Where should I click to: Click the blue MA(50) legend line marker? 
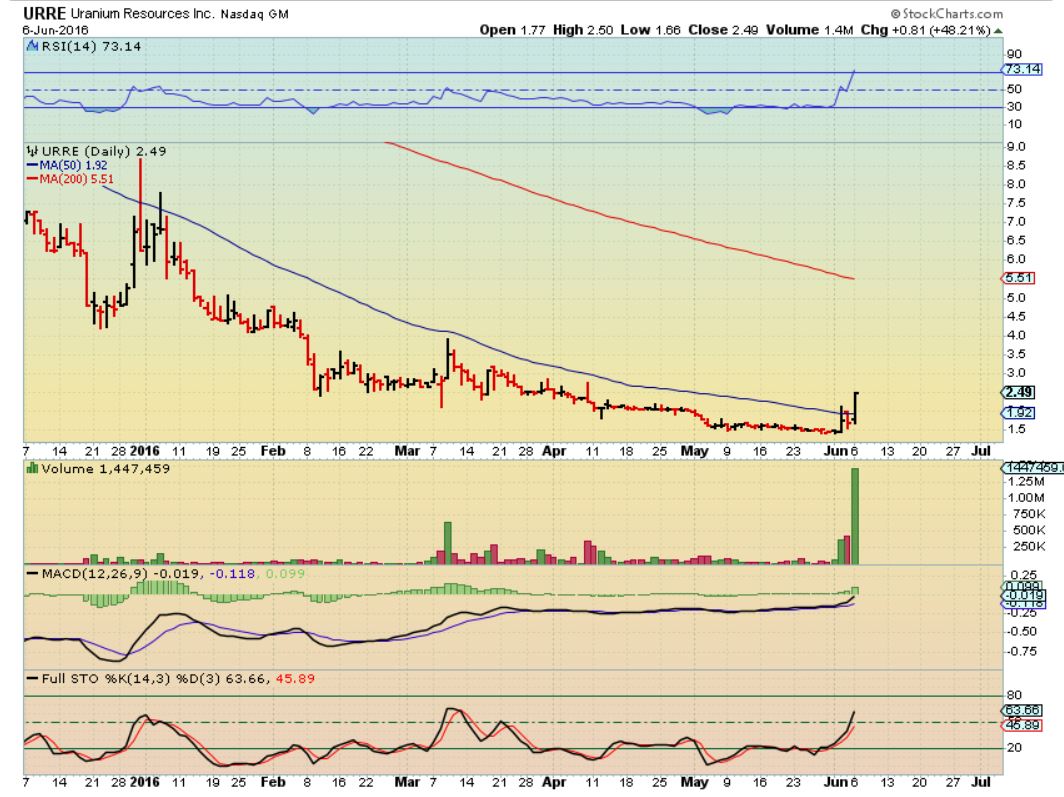(32, 165)
